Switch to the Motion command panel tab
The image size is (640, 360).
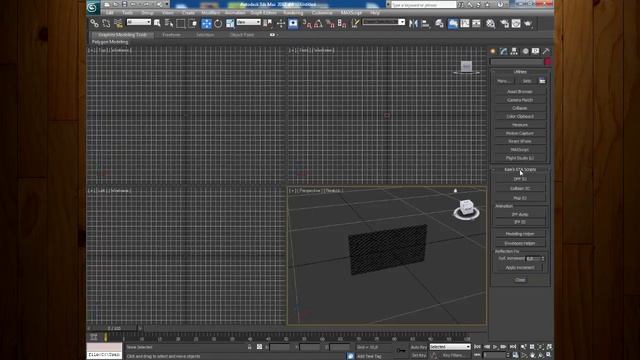click(x=525, y=51)
